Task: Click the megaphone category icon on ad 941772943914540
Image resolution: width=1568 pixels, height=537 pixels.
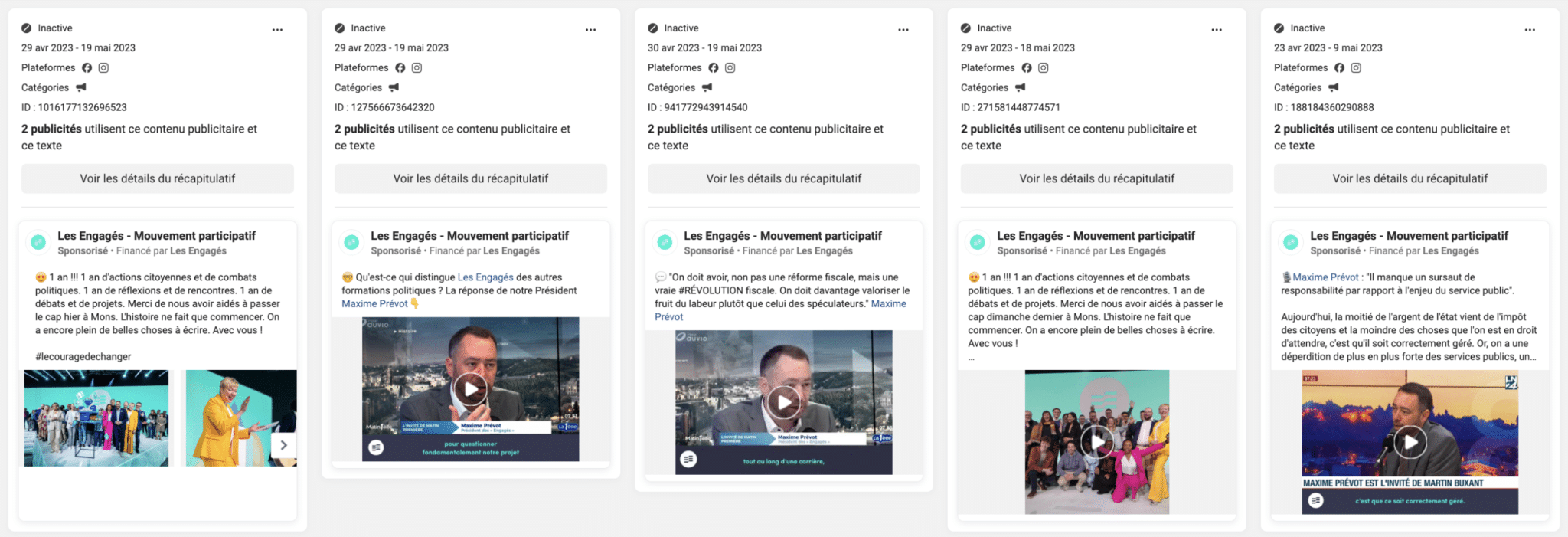Action: click(x=707, y=88)
